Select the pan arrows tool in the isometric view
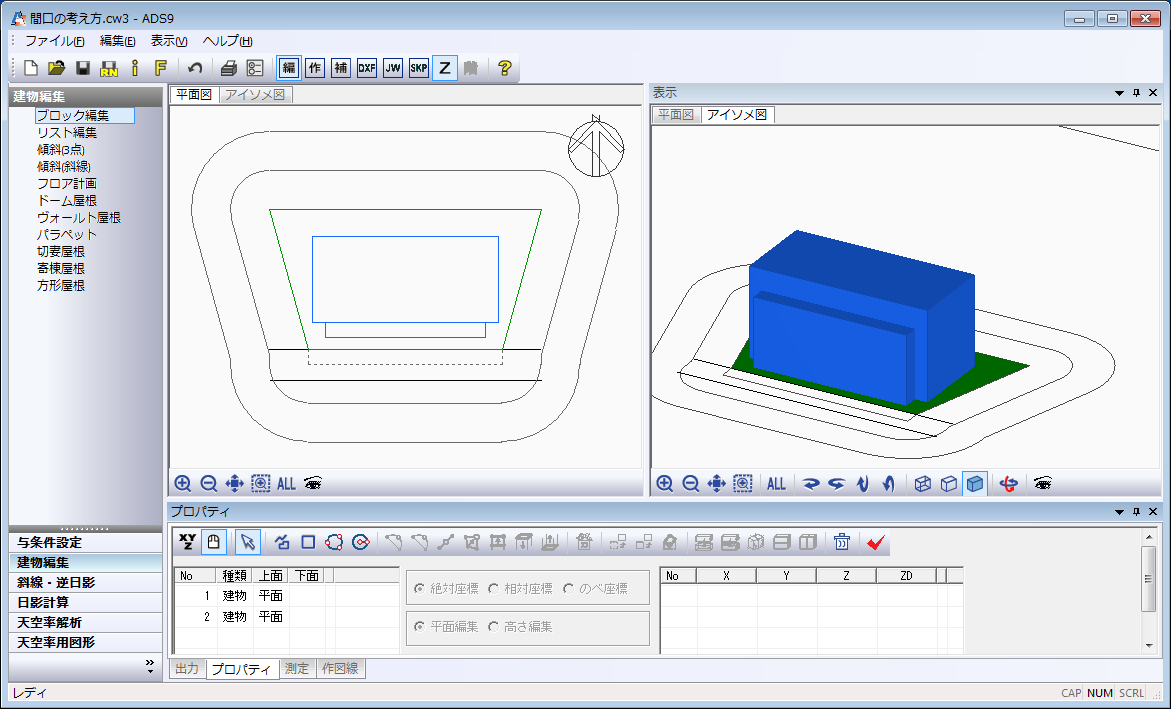The image size is (1171, 709). tap(716, 483)
